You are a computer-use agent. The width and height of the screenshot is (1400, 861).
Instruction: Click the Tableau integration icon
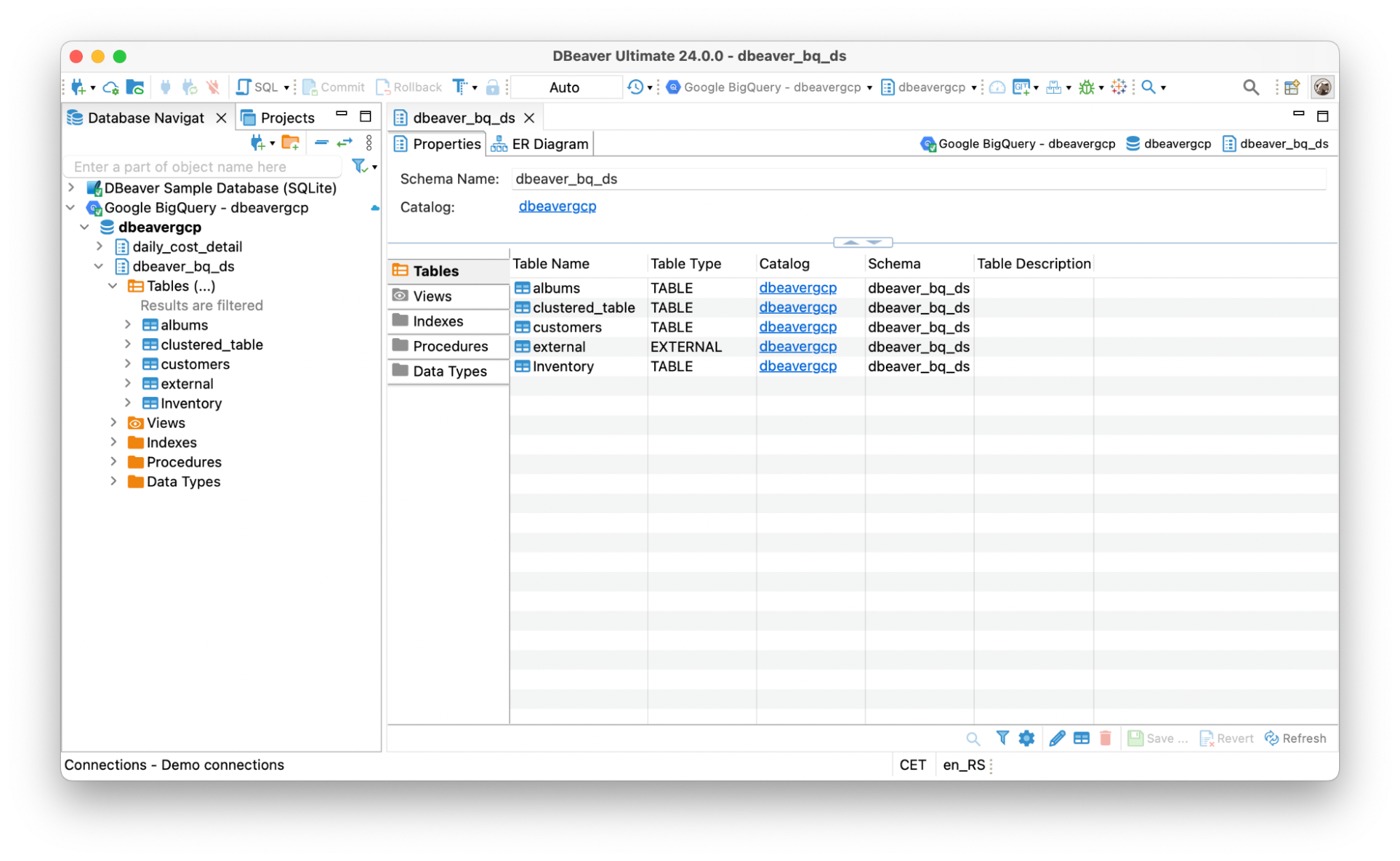1118,87
